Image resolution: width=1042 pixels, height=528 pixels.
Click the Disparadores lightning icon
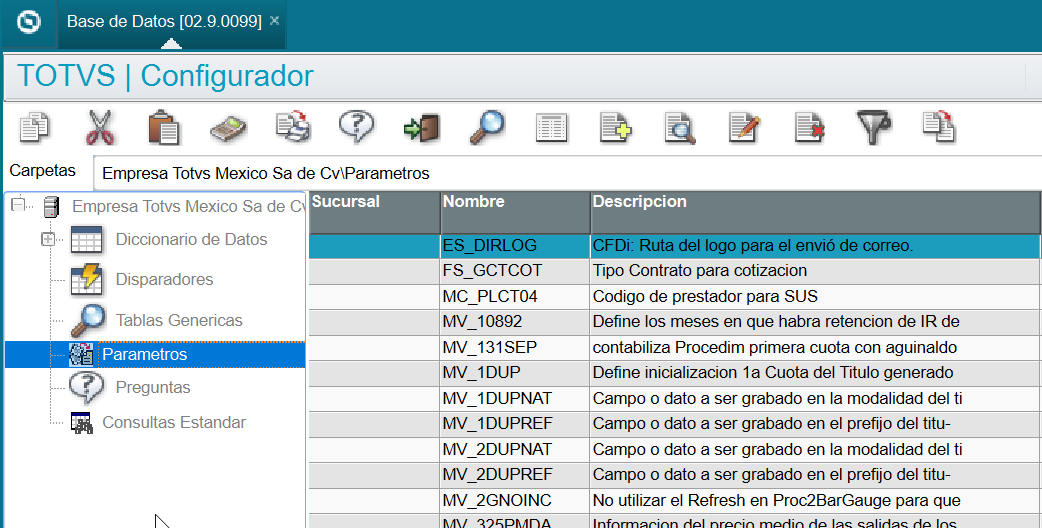pyautogui.click(x=86, y=279)
